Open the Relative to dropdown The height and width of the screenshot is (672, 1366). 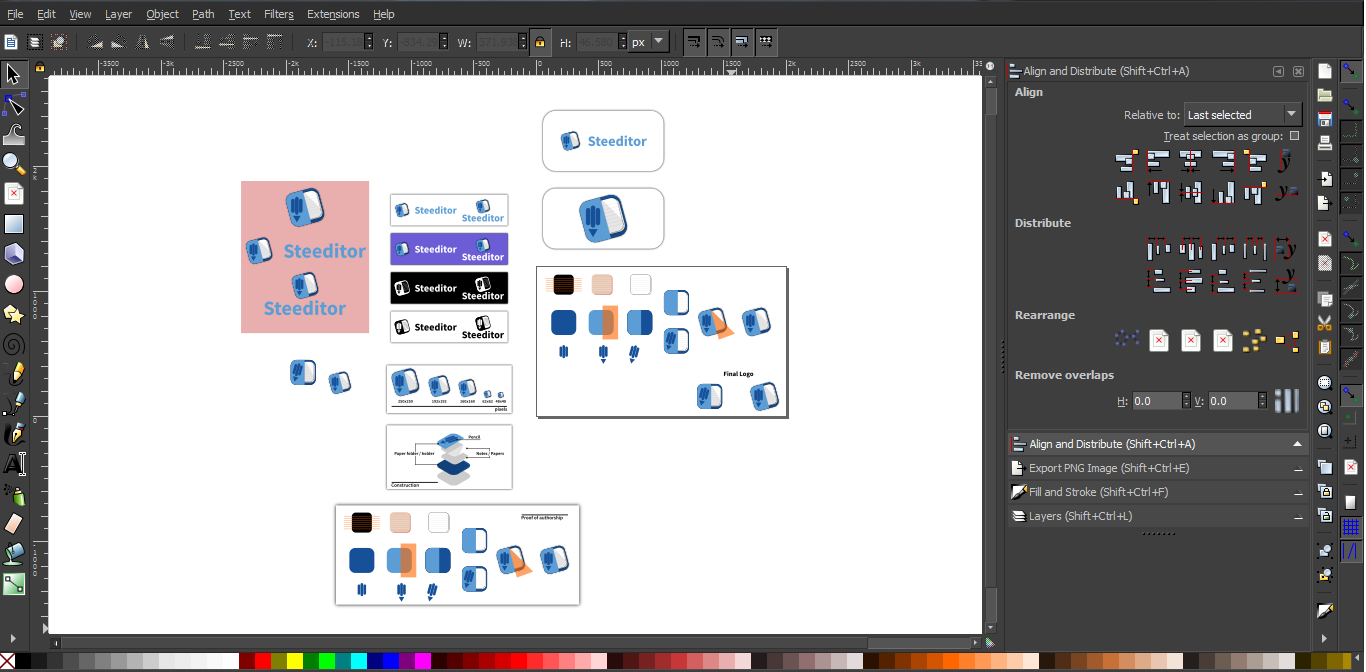pyautogui.click(x=1243, y=114)
